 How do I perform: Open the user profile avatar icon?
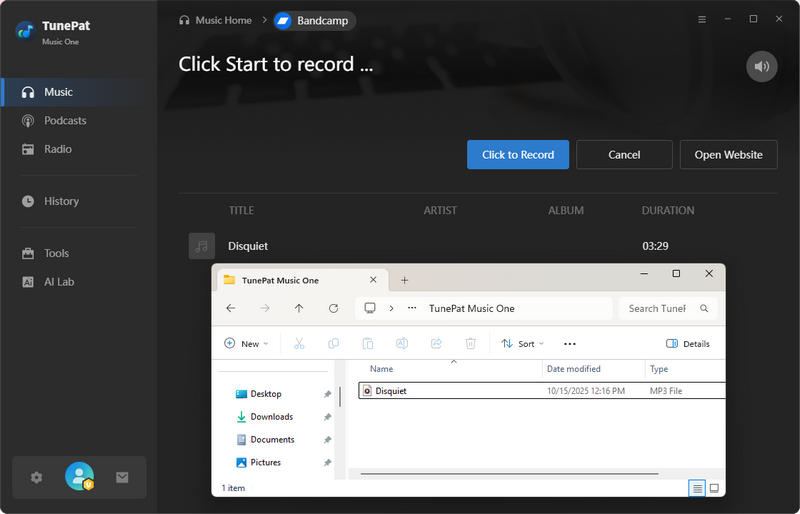(x=79, y=477)
